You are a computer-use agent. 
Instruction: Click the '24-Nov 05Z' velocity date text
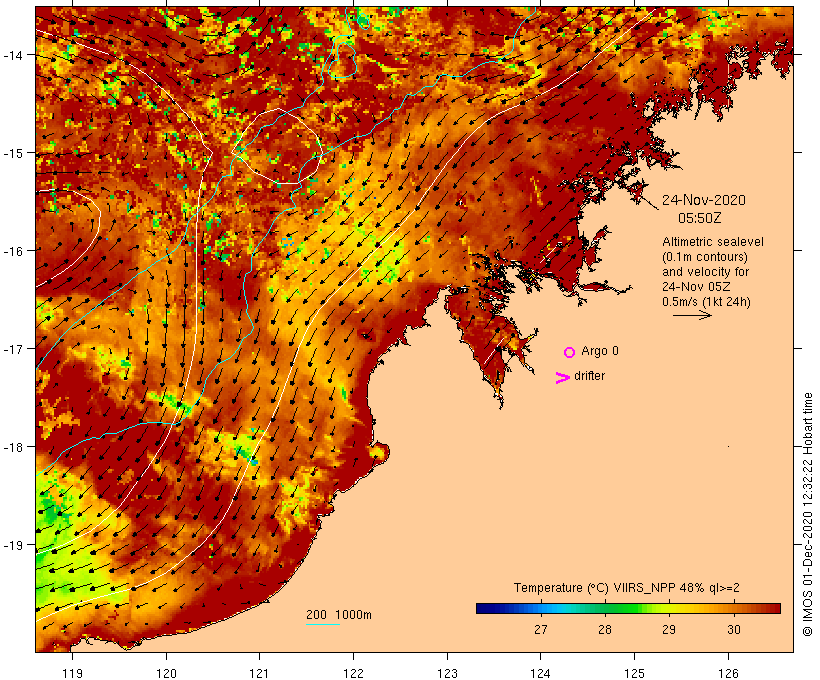pyautogui.click(x=696, y=287)
